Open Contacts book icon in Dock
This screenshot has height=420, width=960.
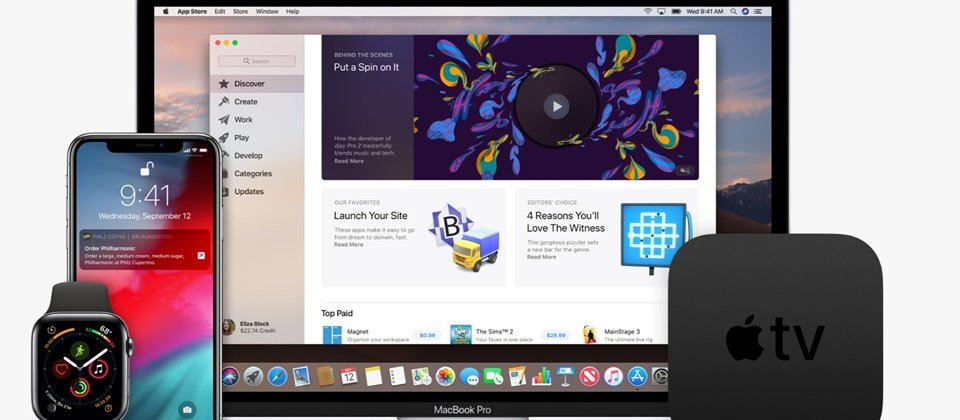pyautogui.click(x=325, y=376)
